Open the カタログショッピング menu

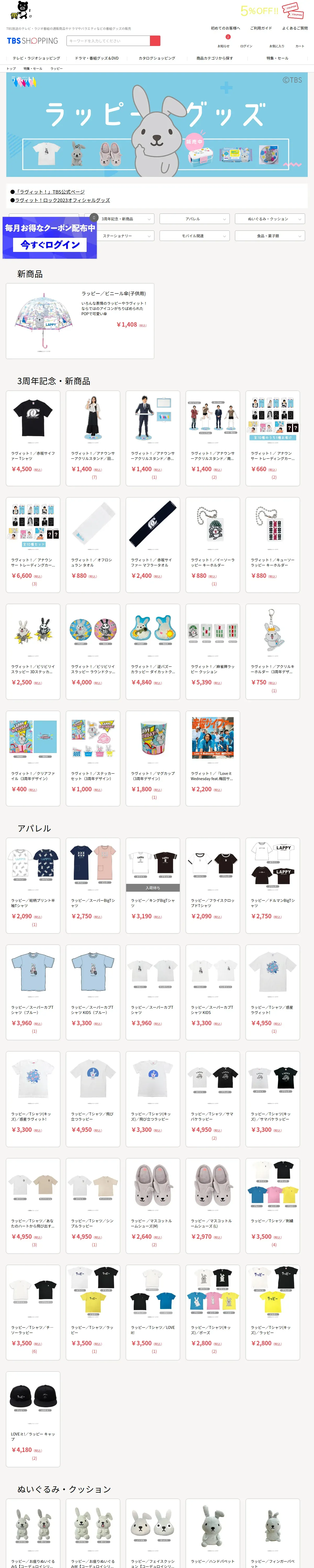(x=157, y=59)
